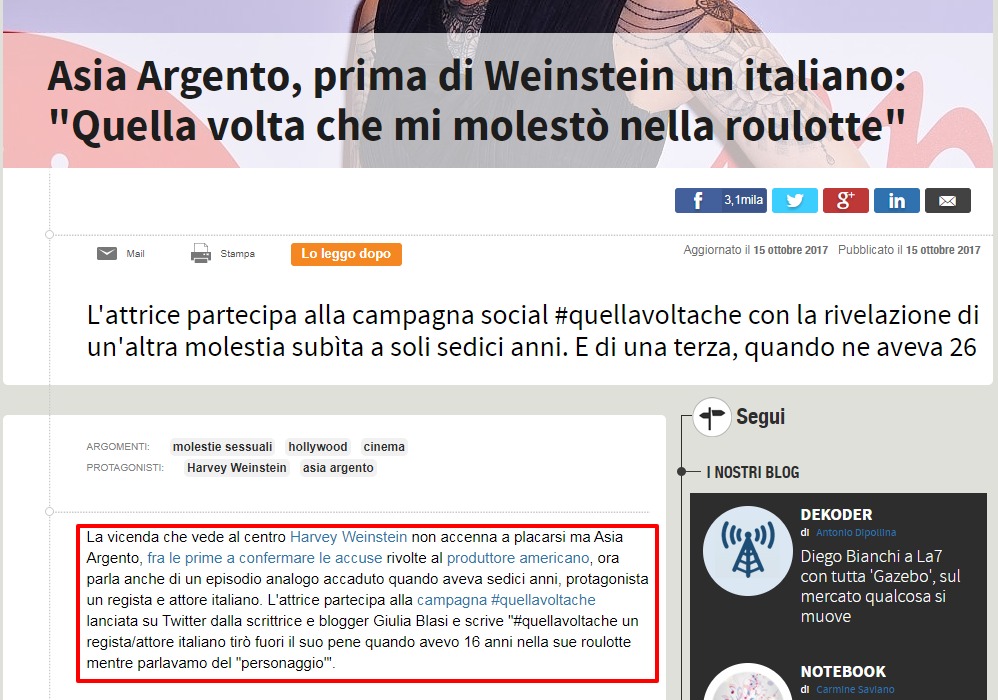
Task: Share article on Facebook
Action: pyautogui.click(x=720, y=200)
